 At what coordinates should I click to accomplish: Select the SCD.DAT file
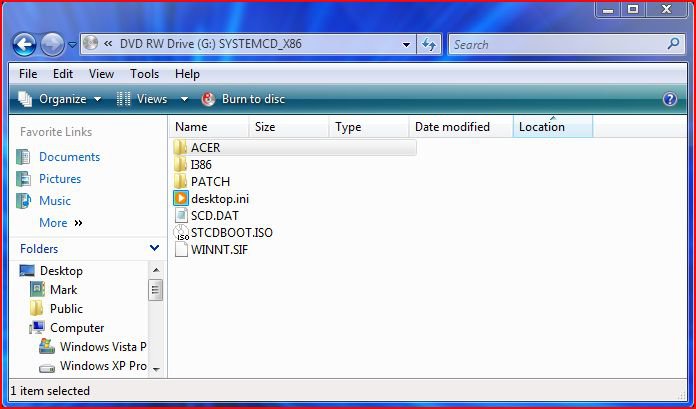pos(206,216)
